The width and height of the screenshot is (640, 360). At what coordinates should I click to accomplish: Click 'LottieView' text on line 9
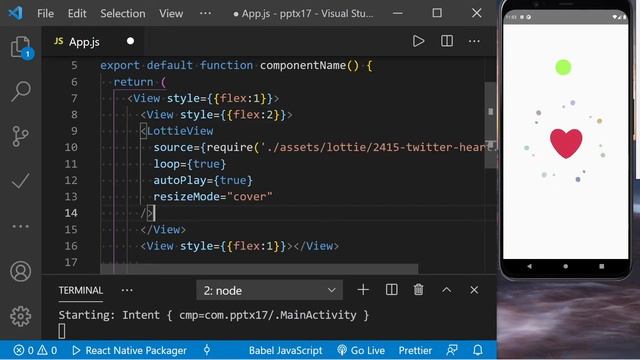pos(180,131)
